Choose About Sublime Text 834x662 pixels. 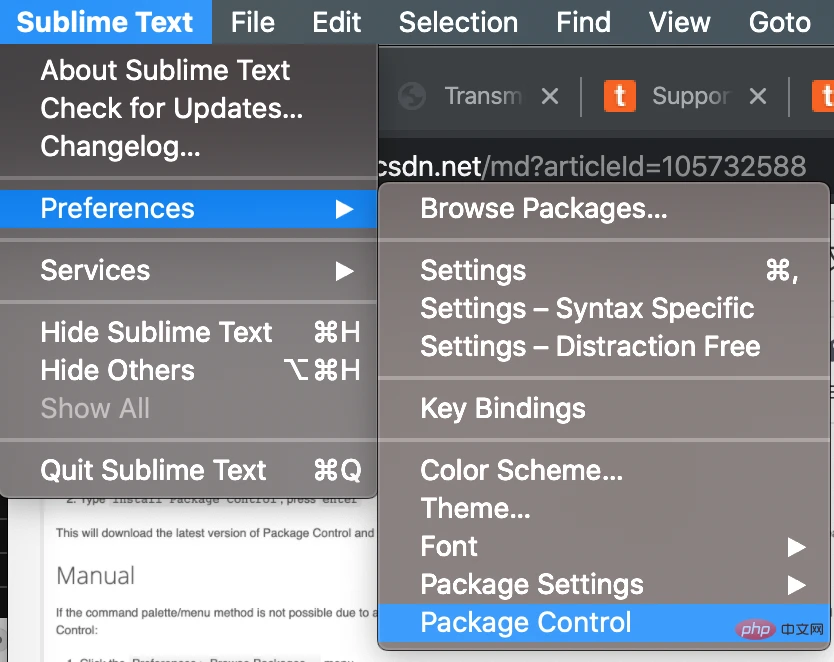click(x=188, y=70)
